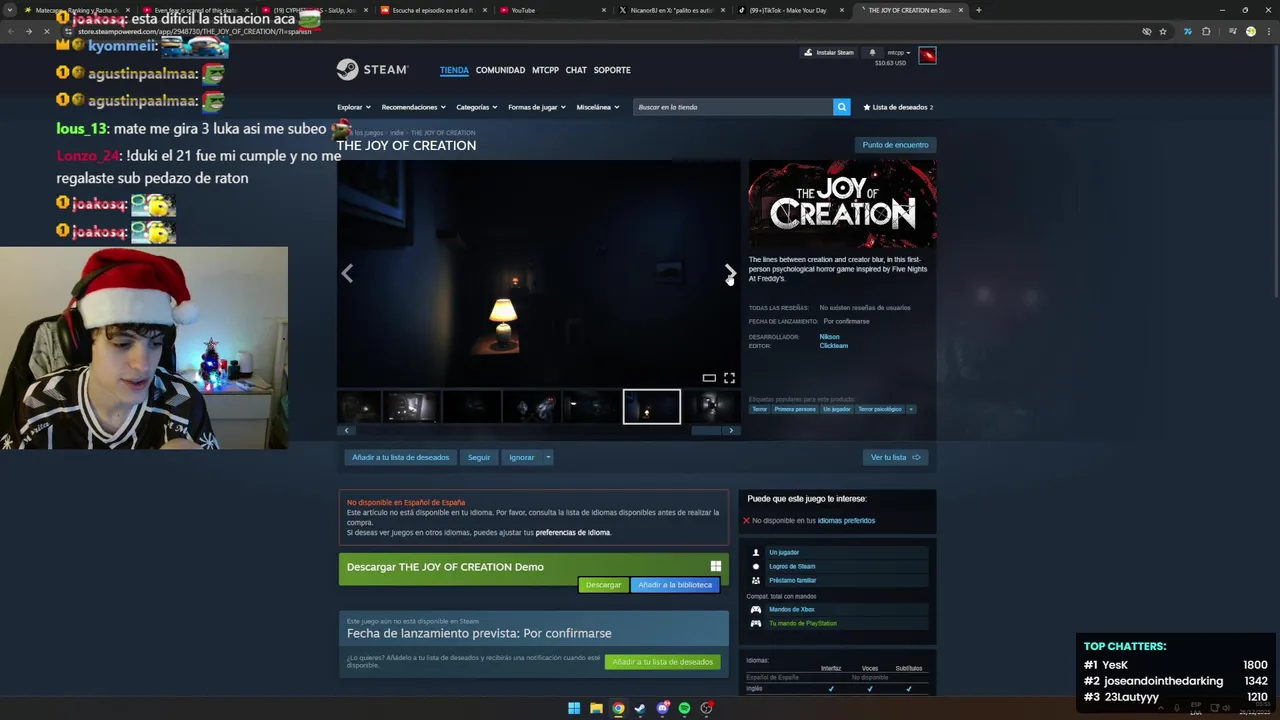Stop page loading in browser toolbar

46,31
